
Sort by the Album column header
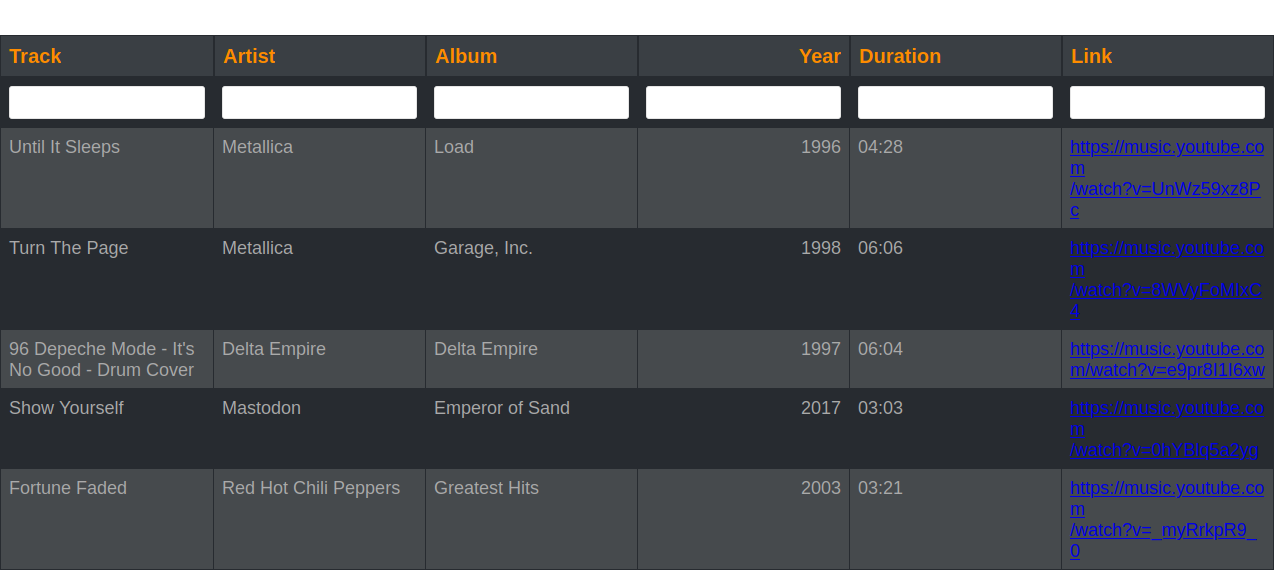click(532, 56)
